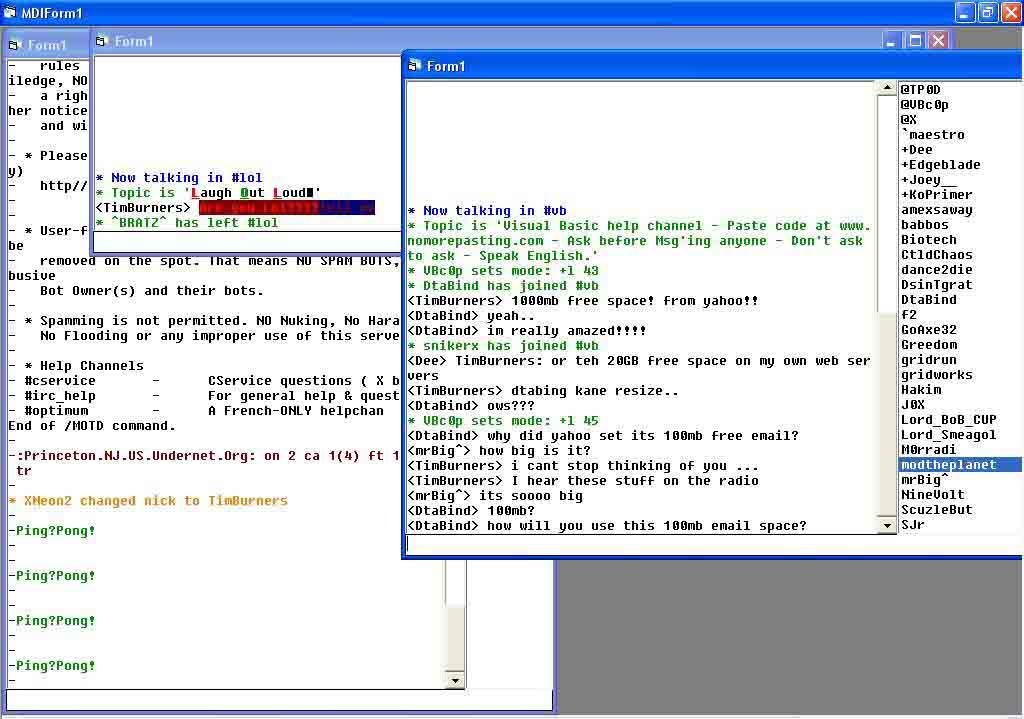1024x719 pixels.
Task: Maximize the #lol channel Form1 window
Action: click(x=915, y=41)
